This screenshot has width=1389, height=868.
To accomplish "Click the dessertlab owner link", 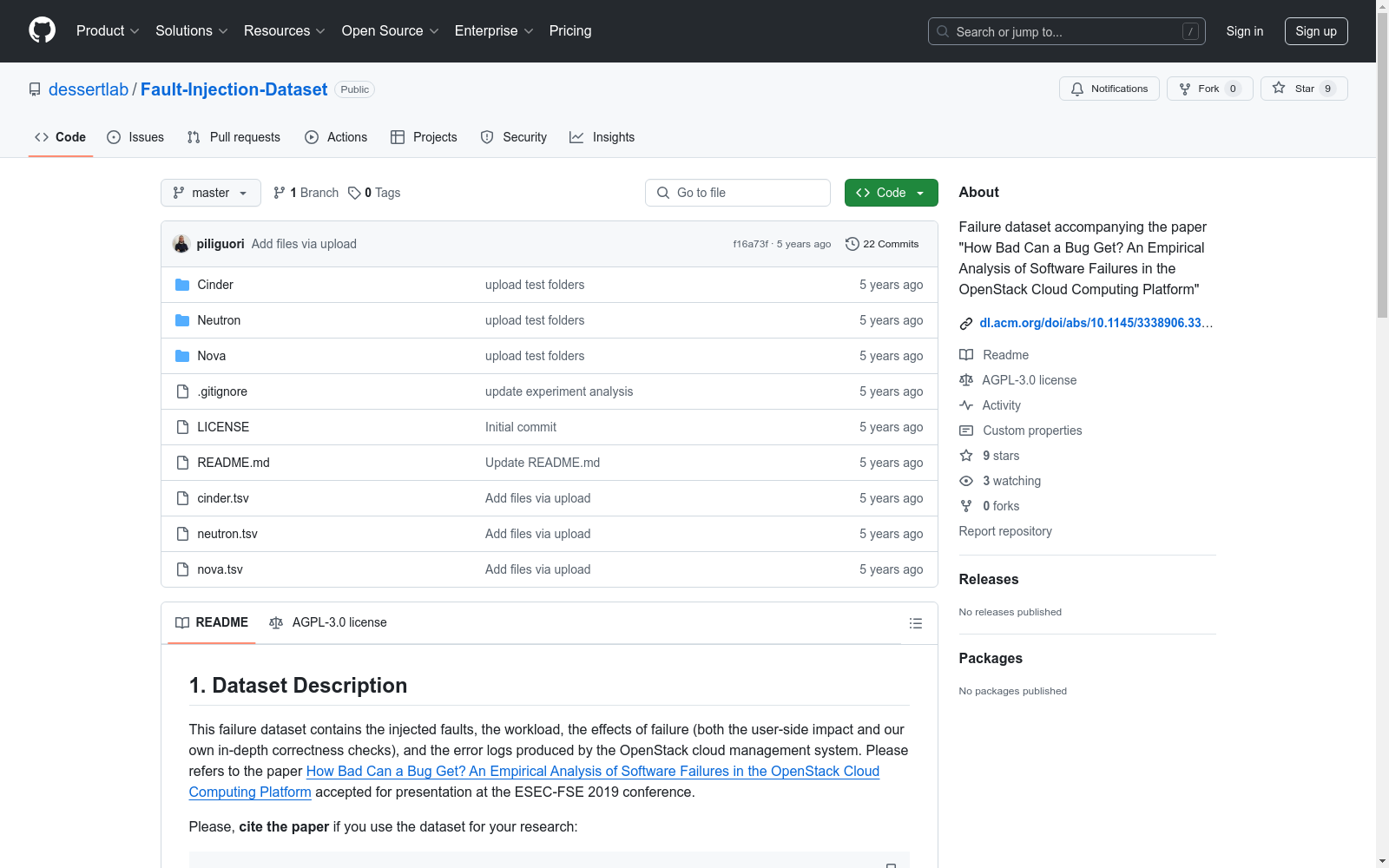I will tap(89, 89).
